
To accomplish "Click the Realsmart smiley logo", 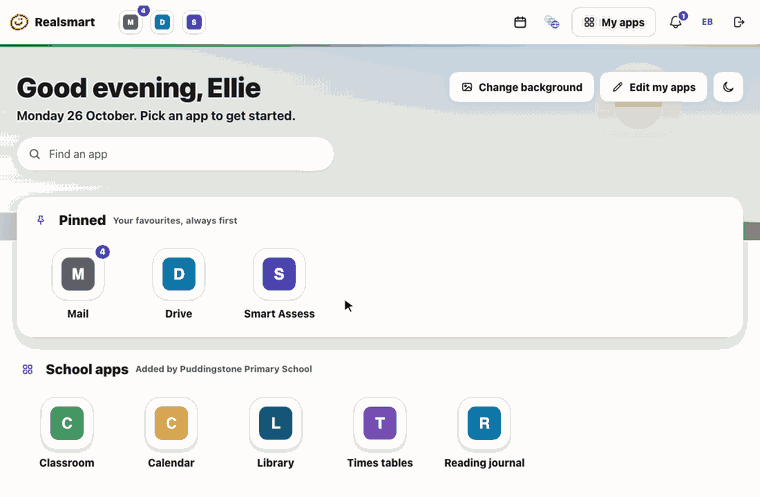I will coord(19,22).
